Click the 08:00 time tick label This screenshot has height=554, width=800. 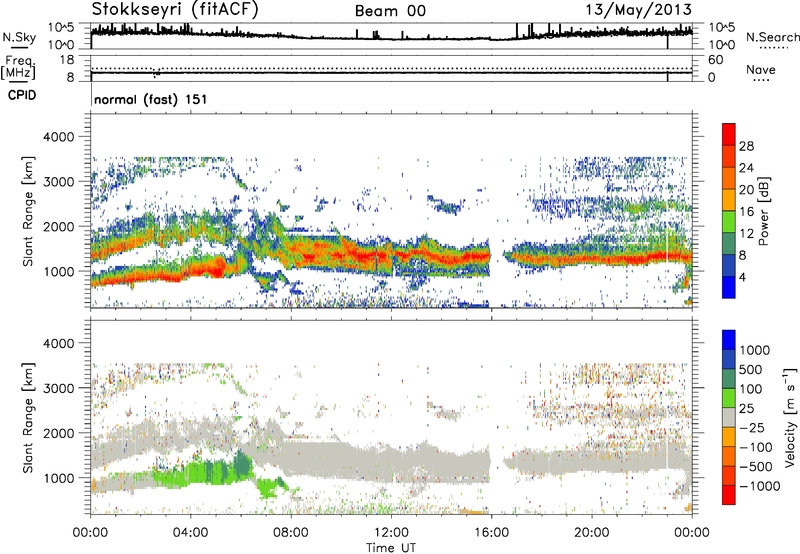(291, 533)
